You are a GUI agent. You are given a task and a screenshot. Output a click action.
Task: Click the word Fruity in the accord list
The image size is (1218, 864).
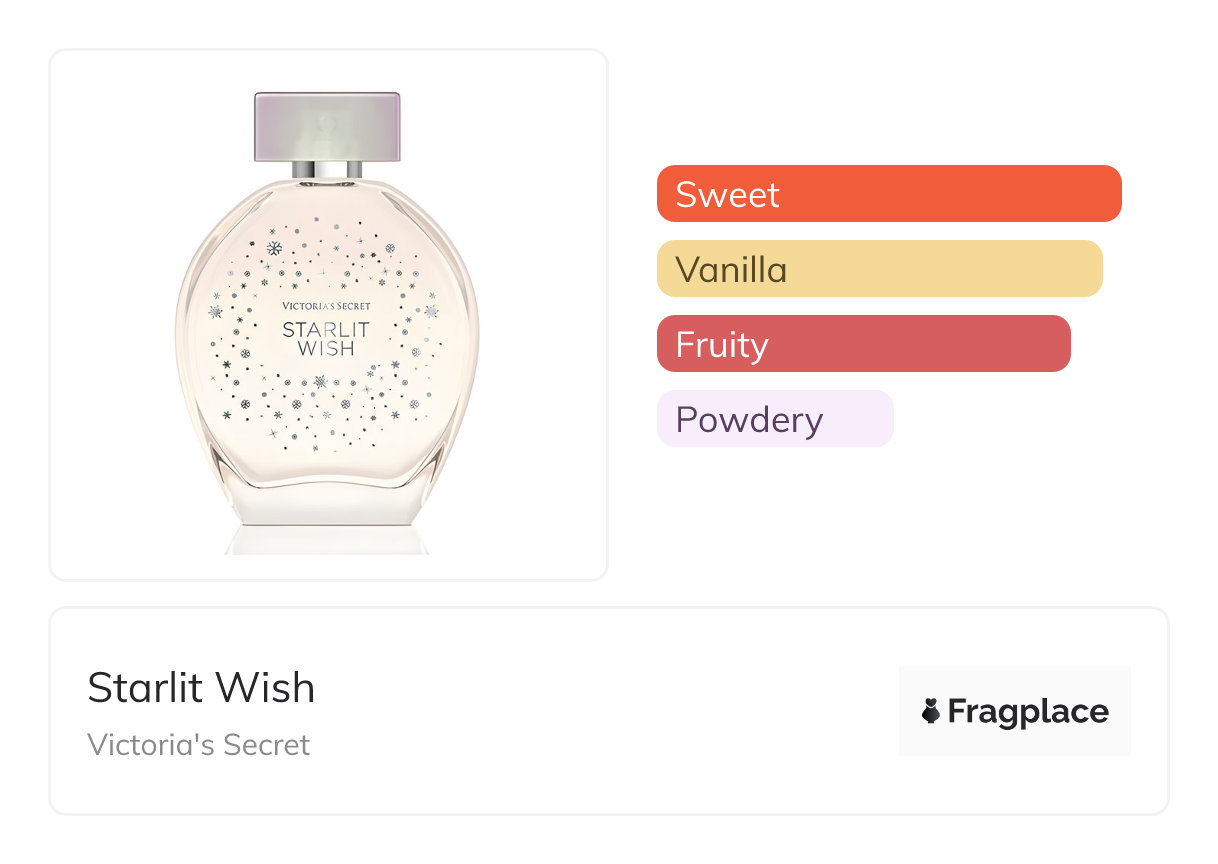(x=722, y=345)
